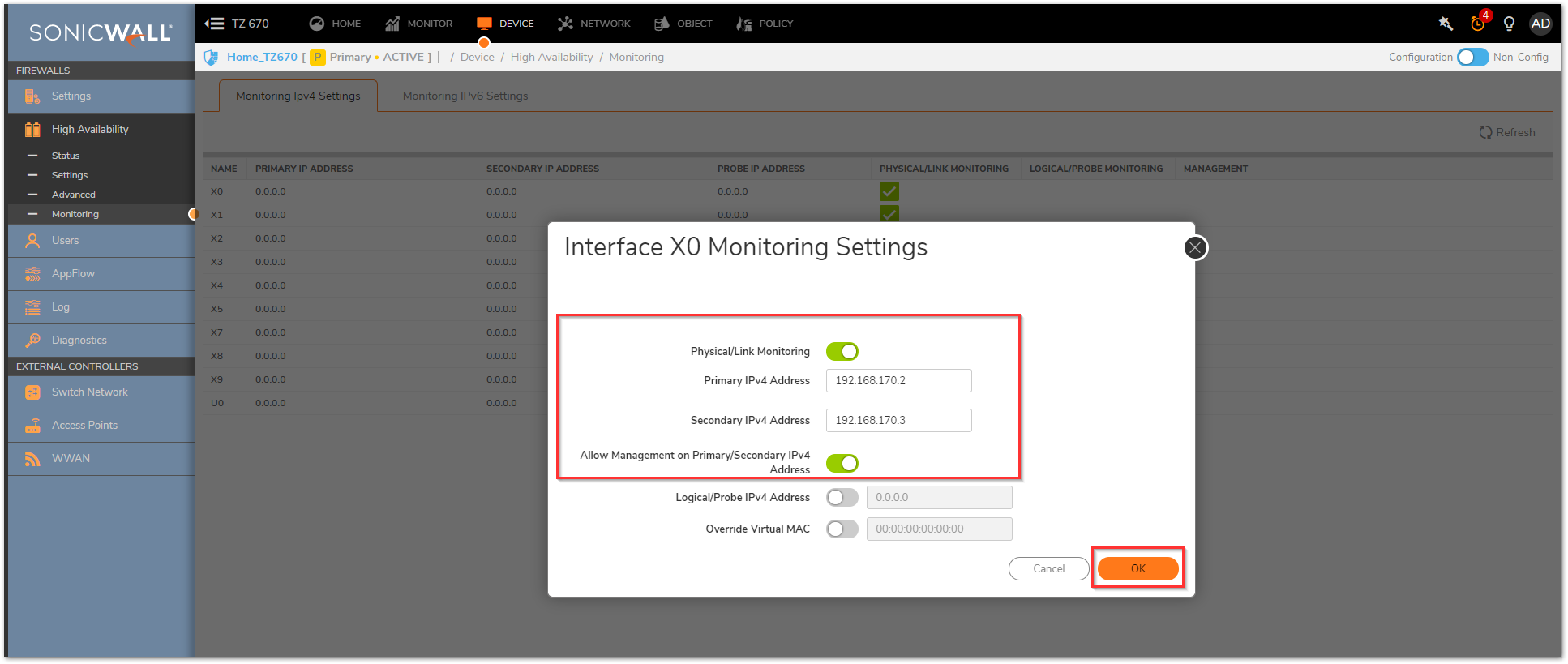This screenshot has width=1568, height=664.
Task: Disable the Physical/Link Monitoring toggle
Action: (842, 352)
